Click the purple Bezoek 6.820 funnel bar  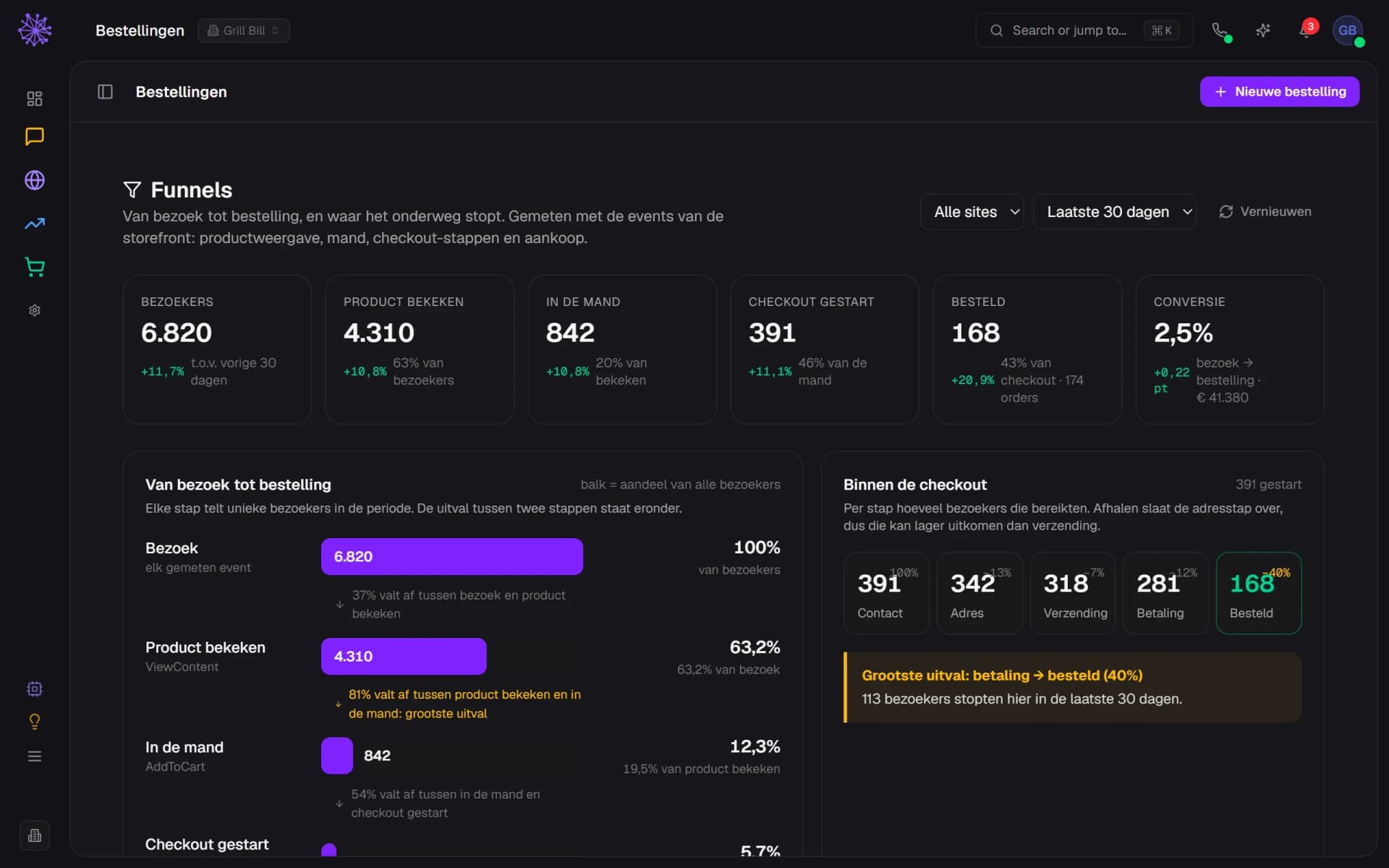(452, 556)
